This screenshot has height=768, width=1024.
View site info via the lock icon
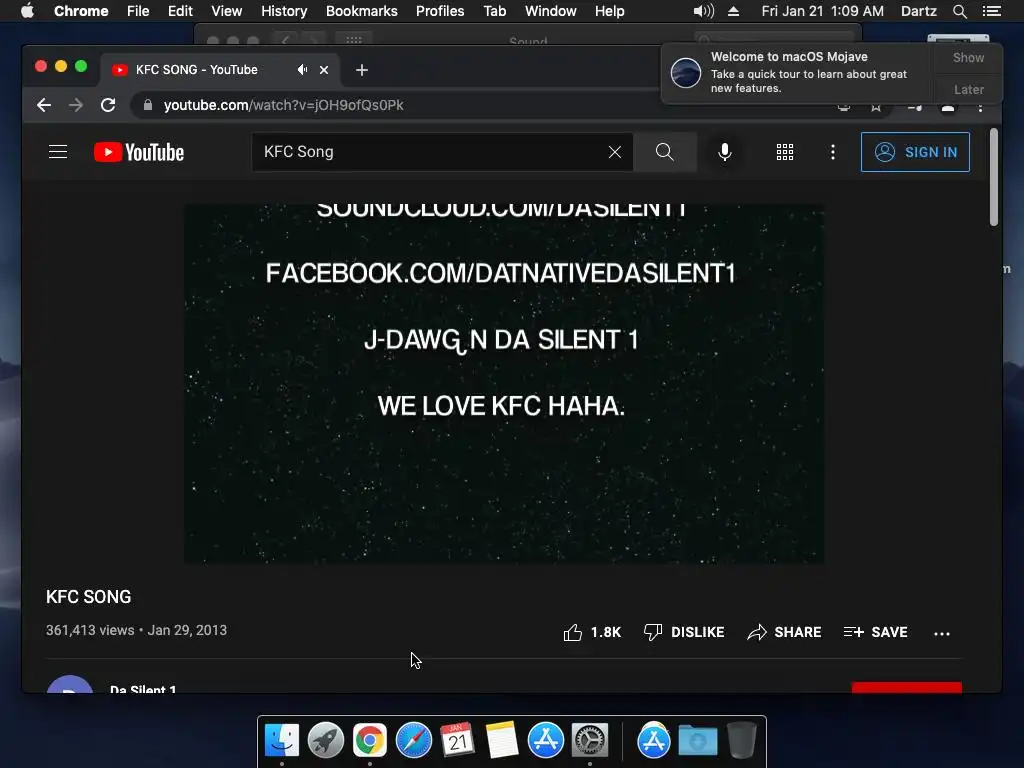tap(148, 105)
